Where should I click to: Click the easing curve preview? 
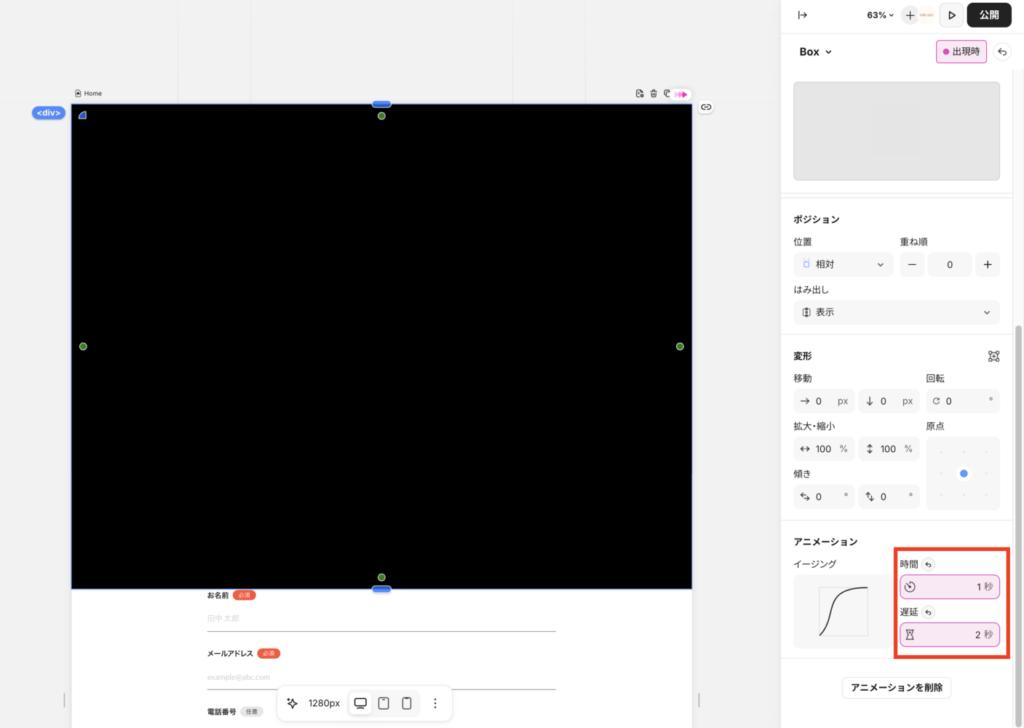[843, 611]
